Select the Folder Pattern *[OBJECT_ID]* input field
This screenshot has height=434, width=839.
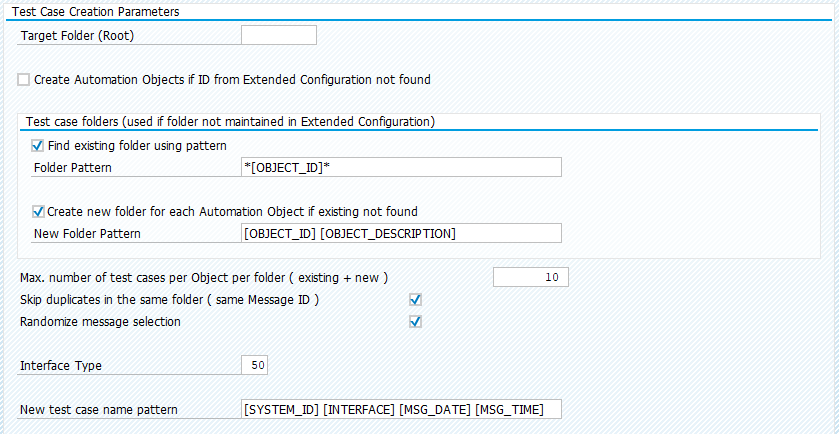tap(401, 167)
